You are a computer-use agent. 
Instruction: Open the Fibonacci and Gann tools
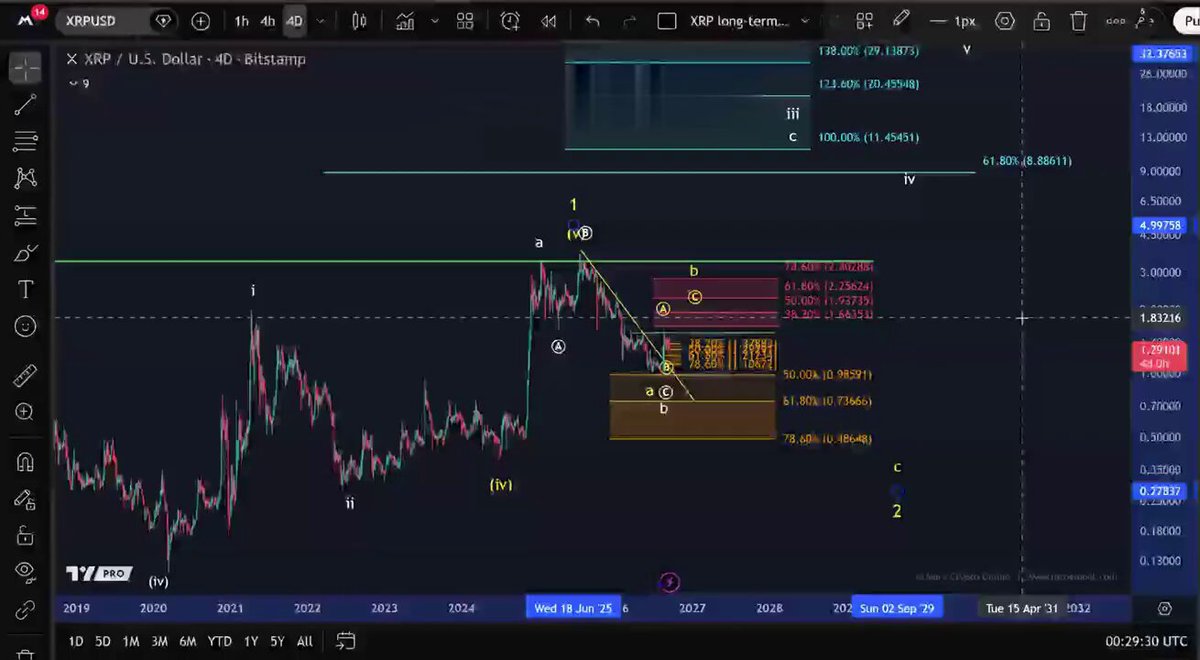[26, 141]
